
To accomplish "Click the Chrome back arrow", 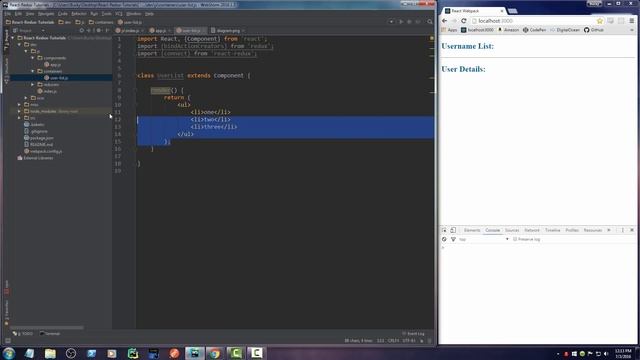I will pyautogui.click(x=444, y=21).
